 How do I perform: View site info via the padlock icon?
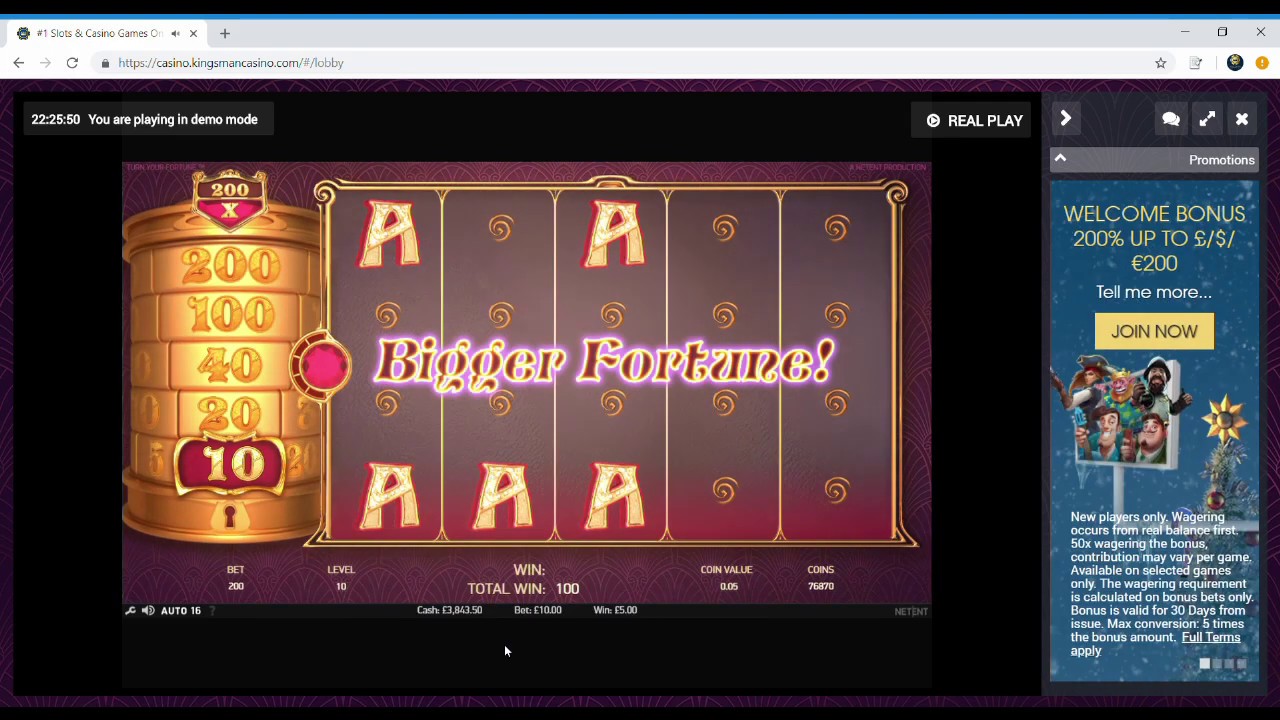click(x=105, y=63)
